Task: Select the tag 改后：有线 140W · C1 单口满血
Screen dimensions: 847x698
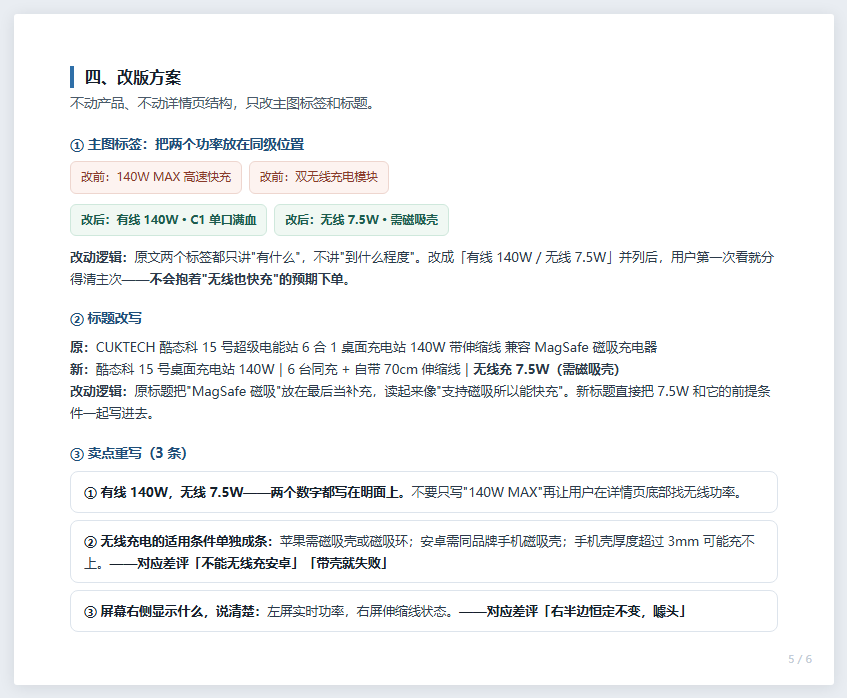Action: click(x=169, y=220)
